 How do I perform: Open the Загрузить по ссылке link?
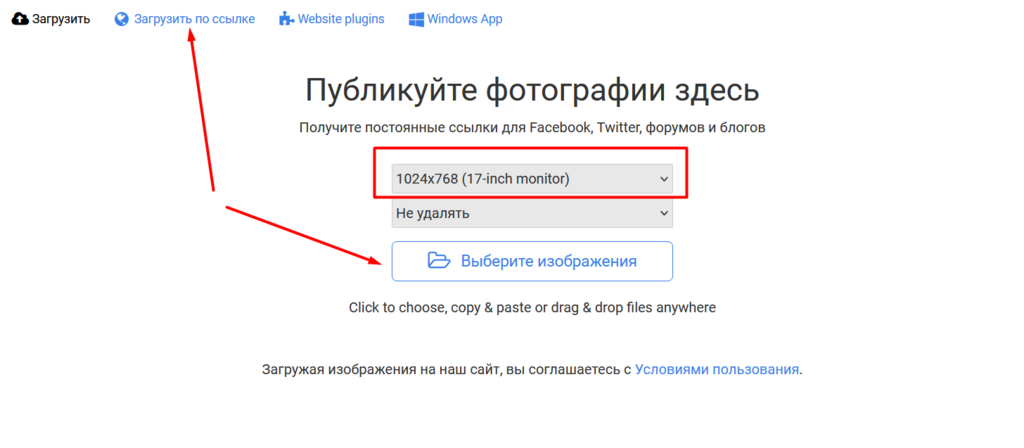coord(194,19)
